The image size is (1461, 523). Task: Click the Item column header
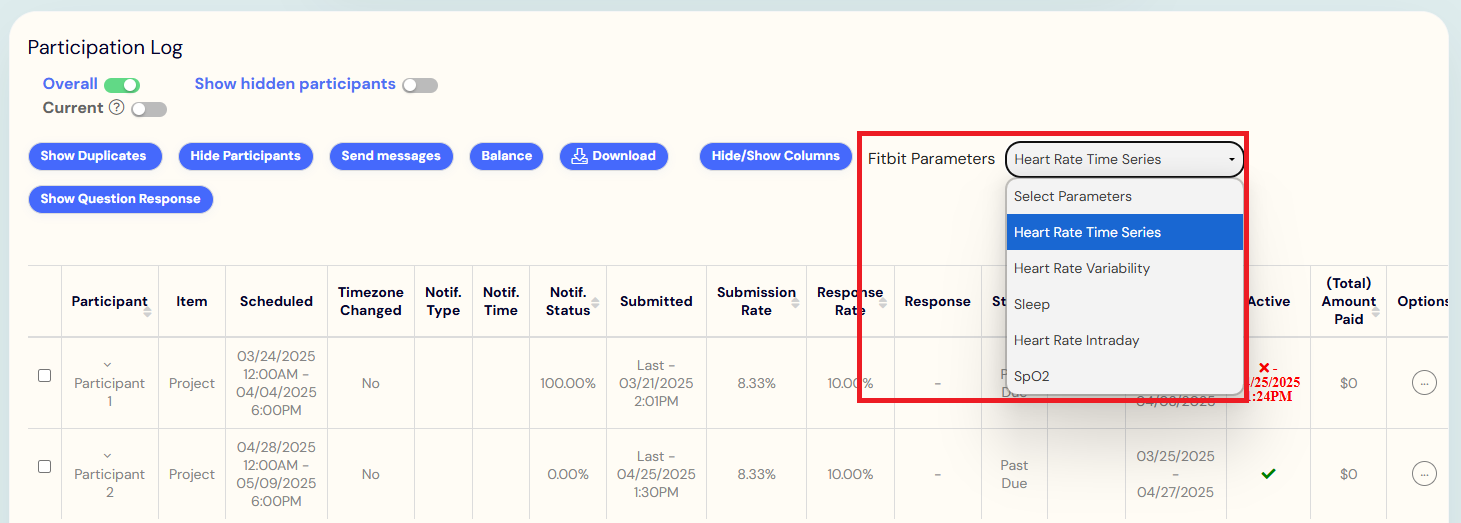click(192, 301)
